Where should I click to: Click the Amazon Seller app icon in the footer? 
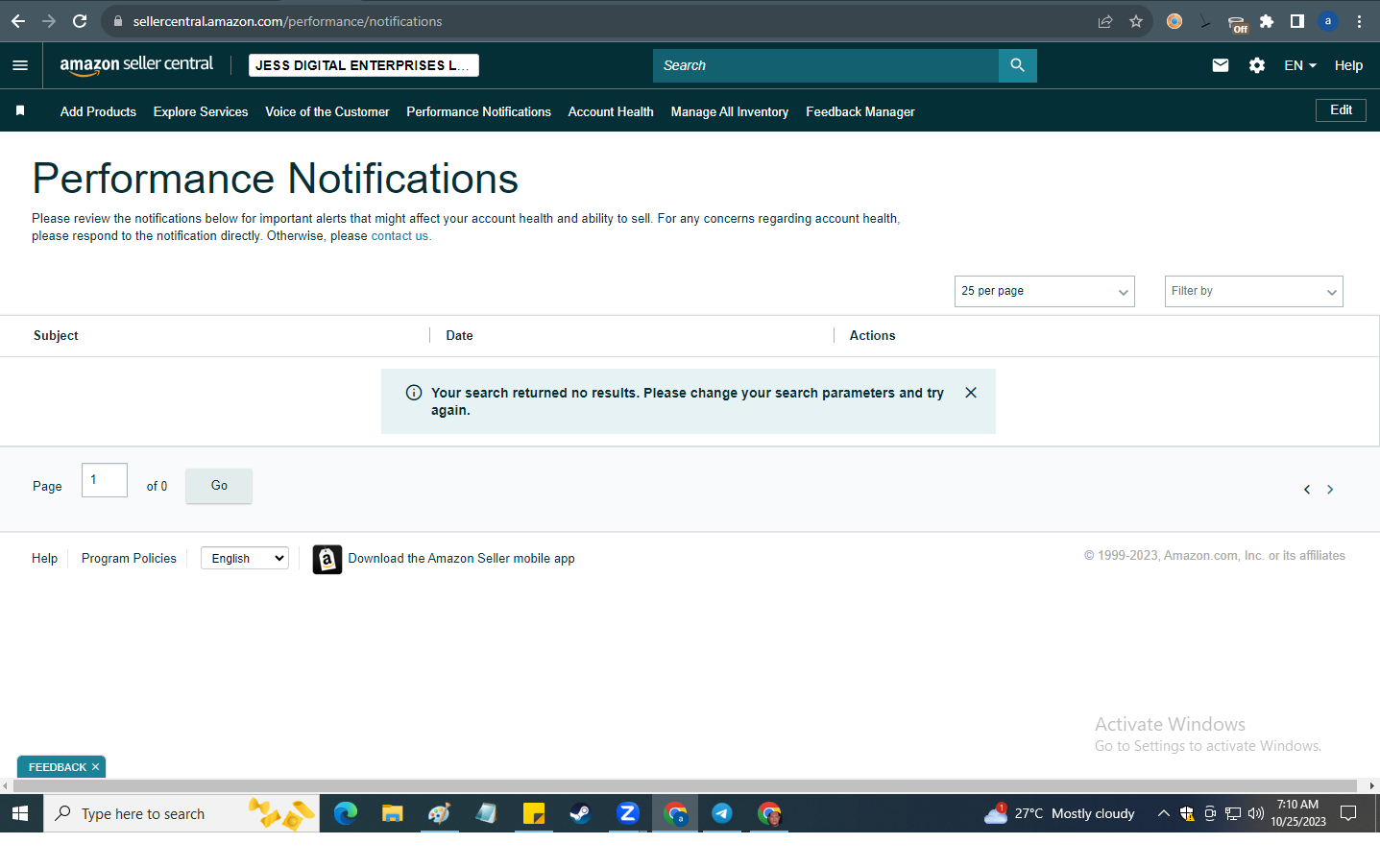click(327, 559)
